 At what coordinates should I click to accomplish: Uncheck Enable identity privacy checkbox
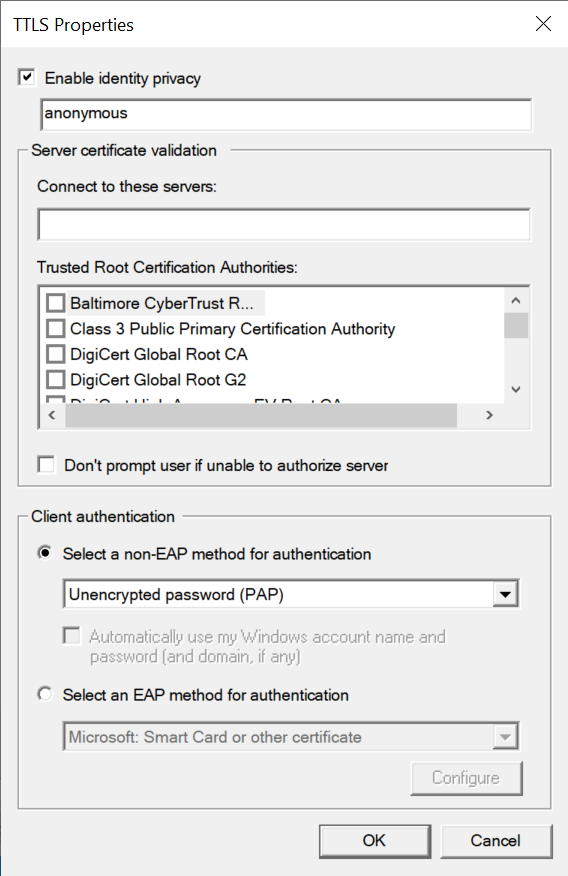(x=27, y=77)
